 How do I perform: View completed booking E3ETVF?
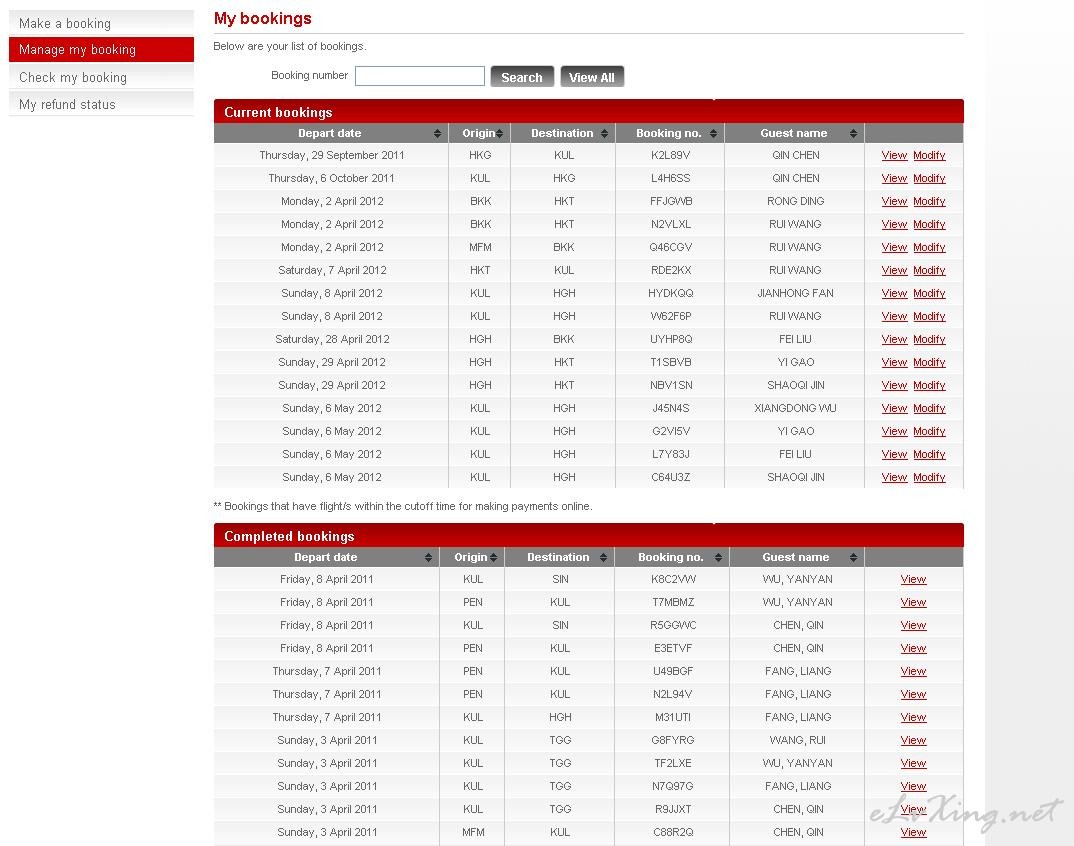point(913,648)
